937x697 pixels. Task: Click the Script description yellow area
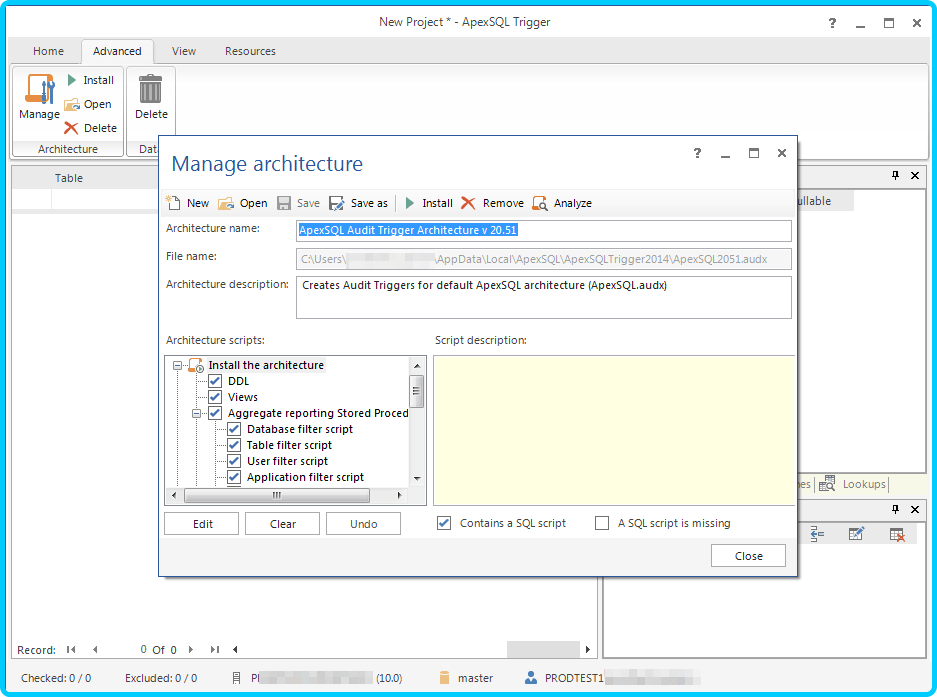coord(614,430)
